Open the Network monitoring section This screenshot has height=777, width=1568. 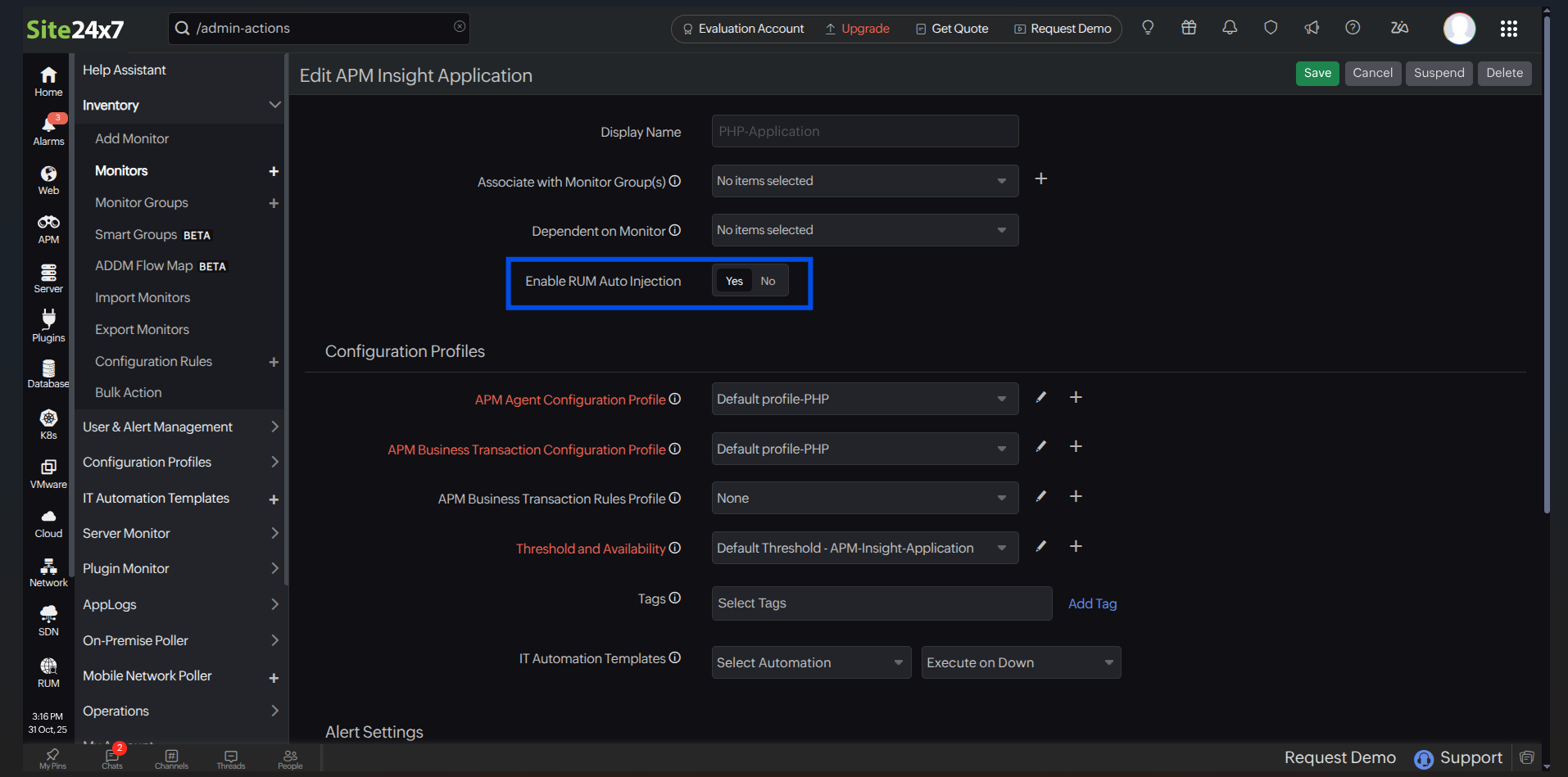point(48,571)
